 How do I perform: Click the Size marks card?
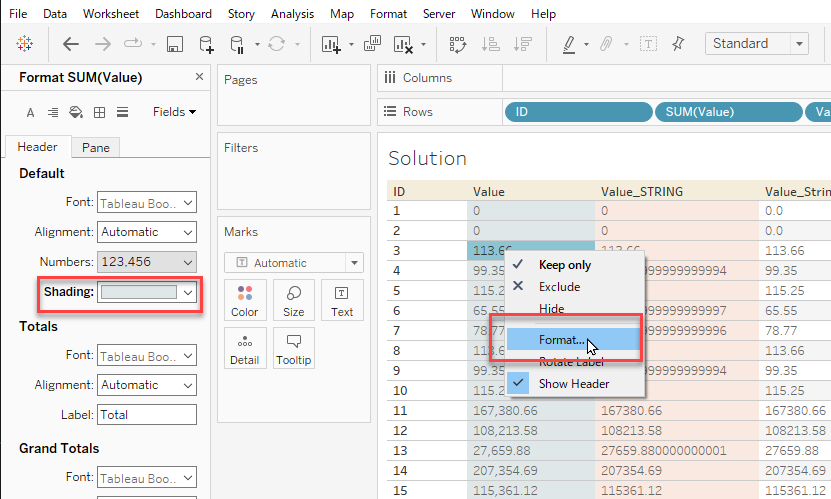click(294, 300)
